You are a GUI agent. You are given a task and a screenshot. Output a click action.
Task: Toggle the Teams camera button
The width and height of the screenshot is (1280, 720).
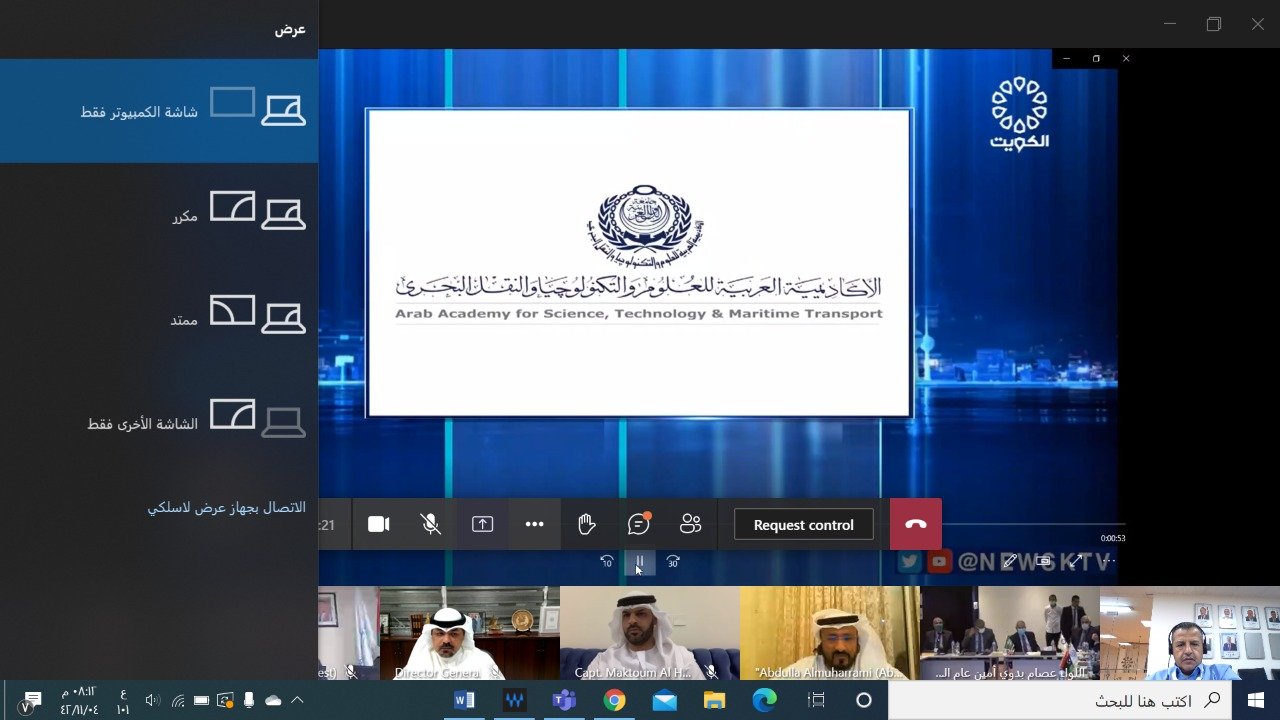click(379, 524)
